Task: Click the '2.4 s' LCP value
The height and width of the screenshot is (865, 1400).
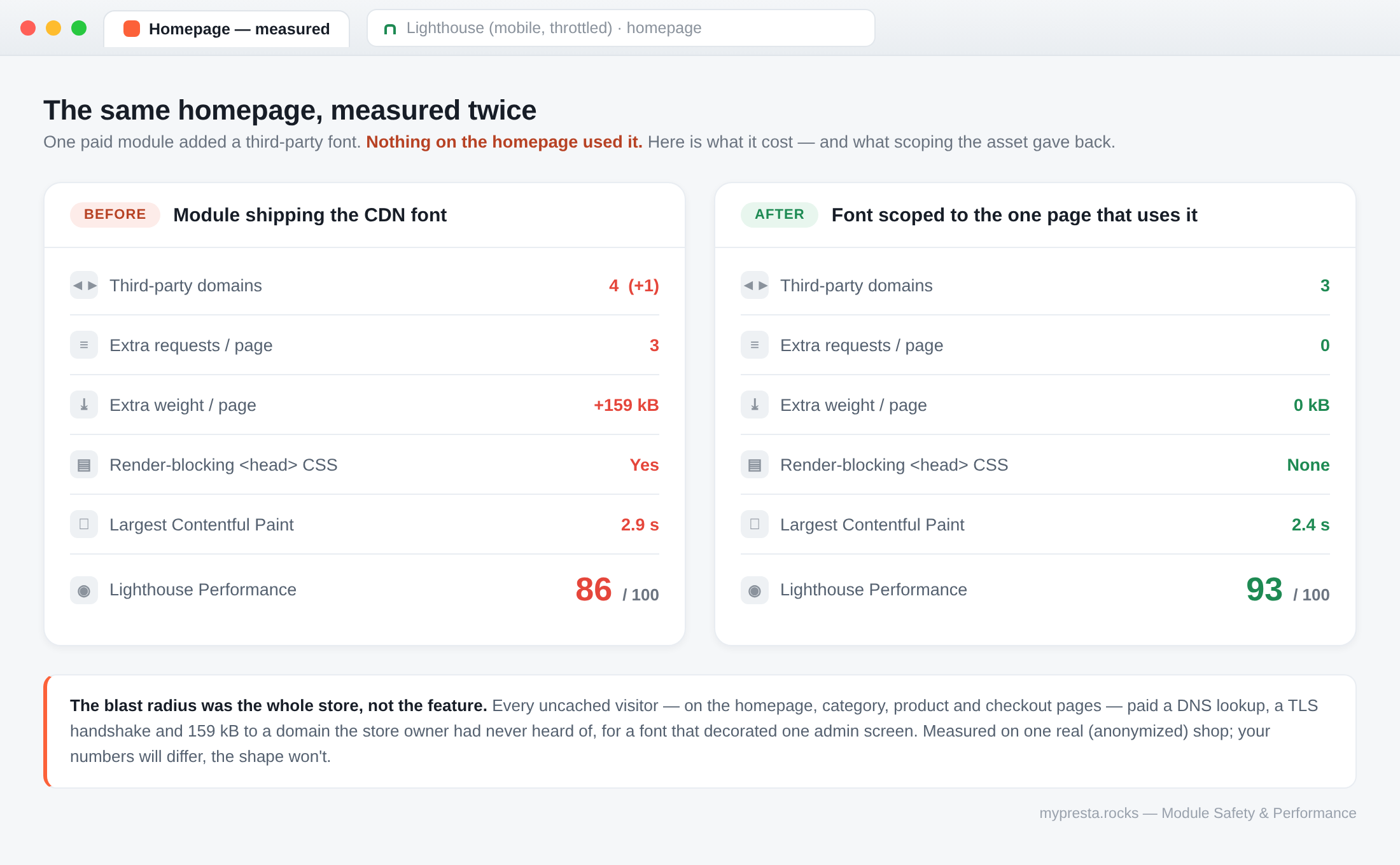Action: click(x=1310, y=525)
